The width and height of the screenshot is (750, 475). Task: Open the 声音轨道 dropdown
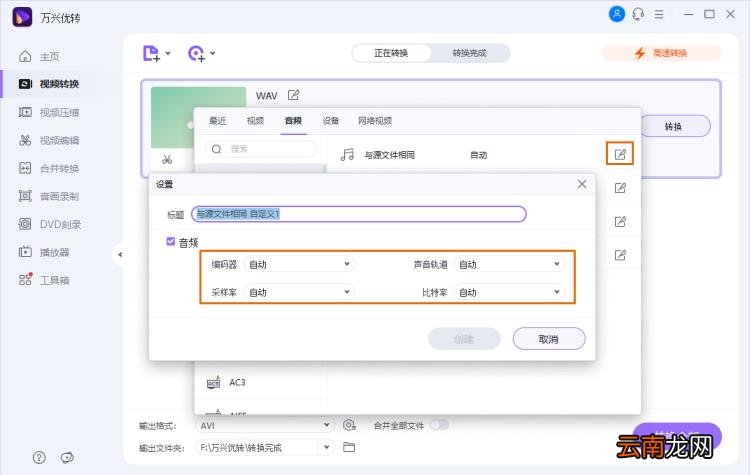(509, 264)
